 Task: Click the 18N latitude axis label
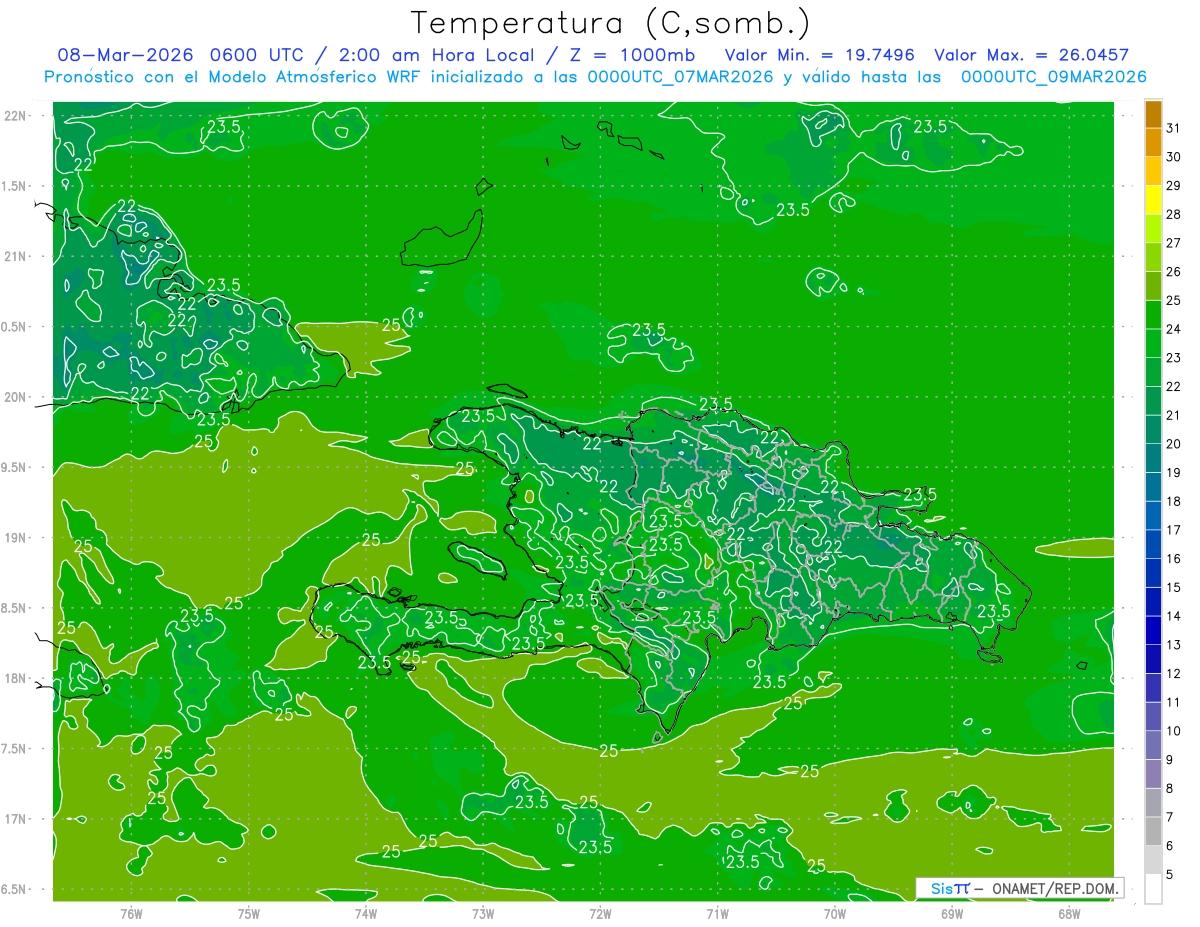16,678
